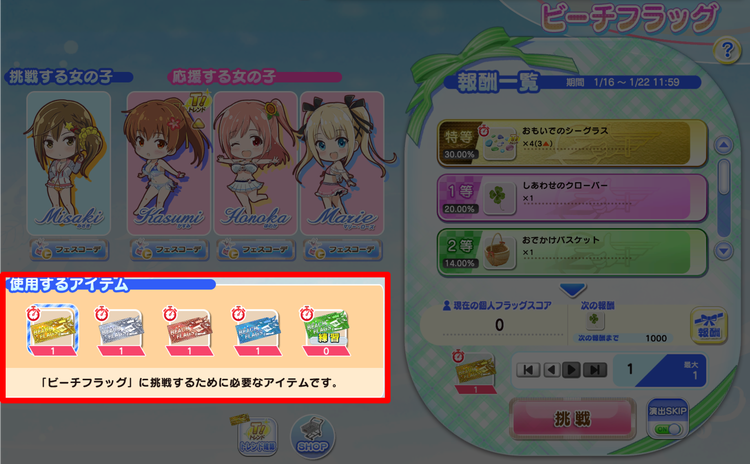
Task: Open the trend check icon
Action: click(257, 434)
